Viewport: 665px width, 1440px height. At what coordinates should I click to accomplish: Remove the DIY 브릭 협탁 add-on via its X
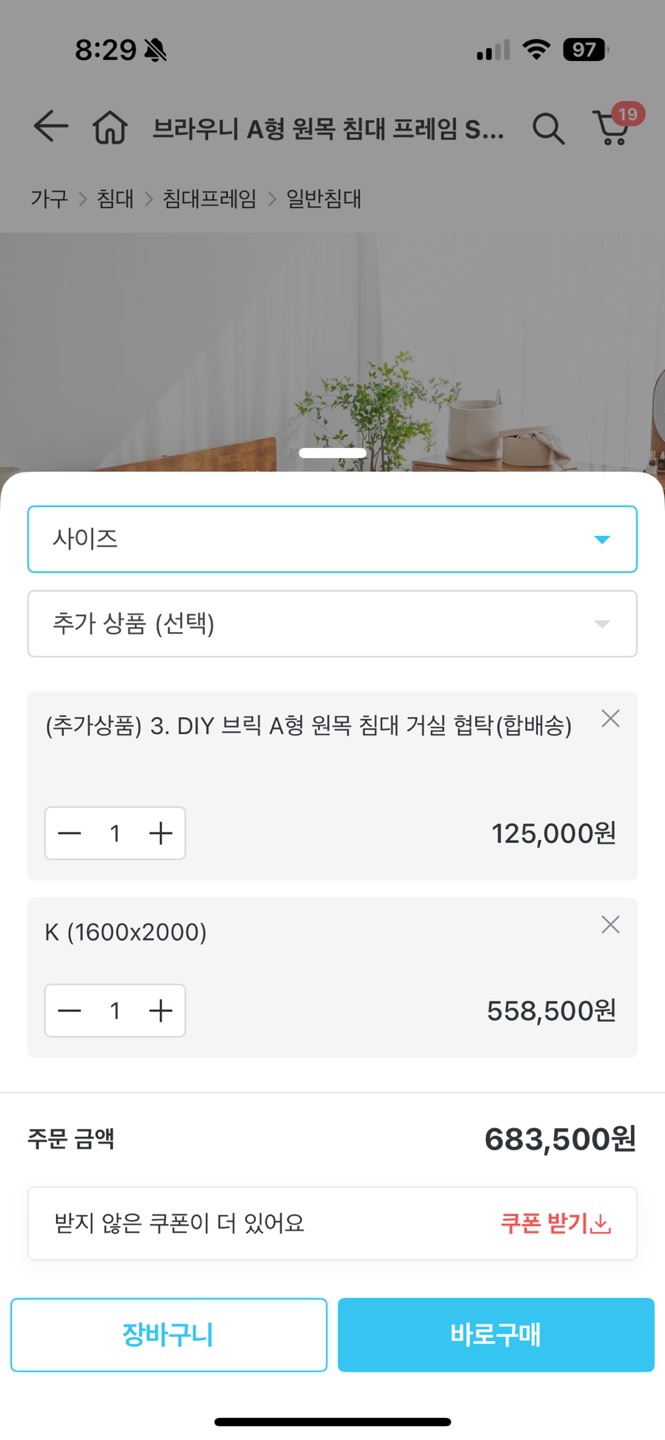[x=610, y=718]
